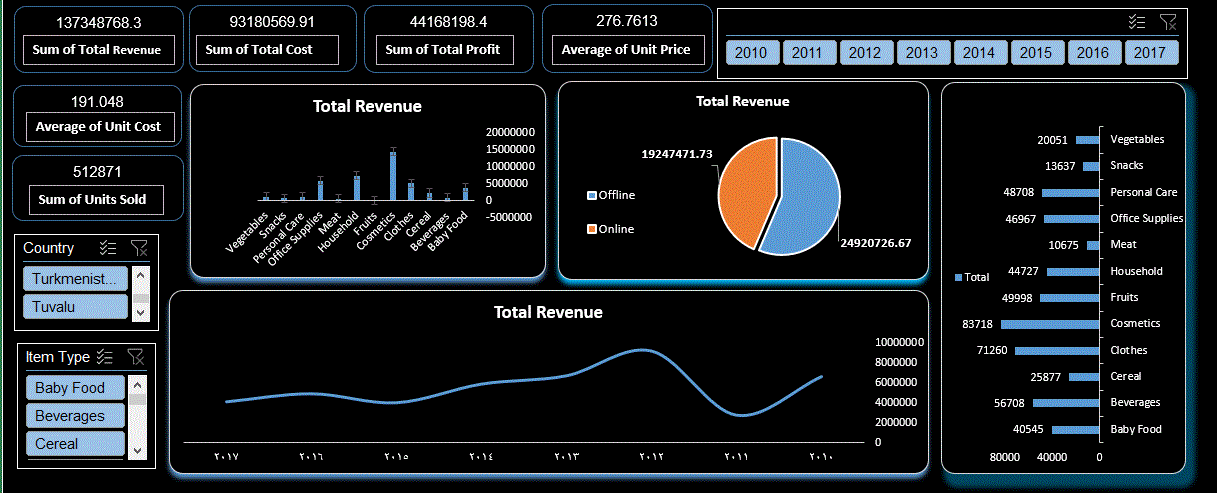Pick 2017 in the year slicer
This screenshot has width=1217, height=493.
pos(1150,53)
